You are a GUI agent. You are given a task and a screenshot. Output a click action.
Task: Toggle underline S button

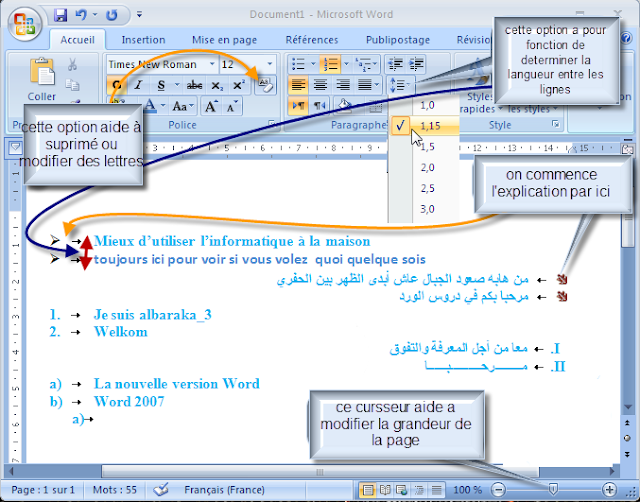(161, 85)
